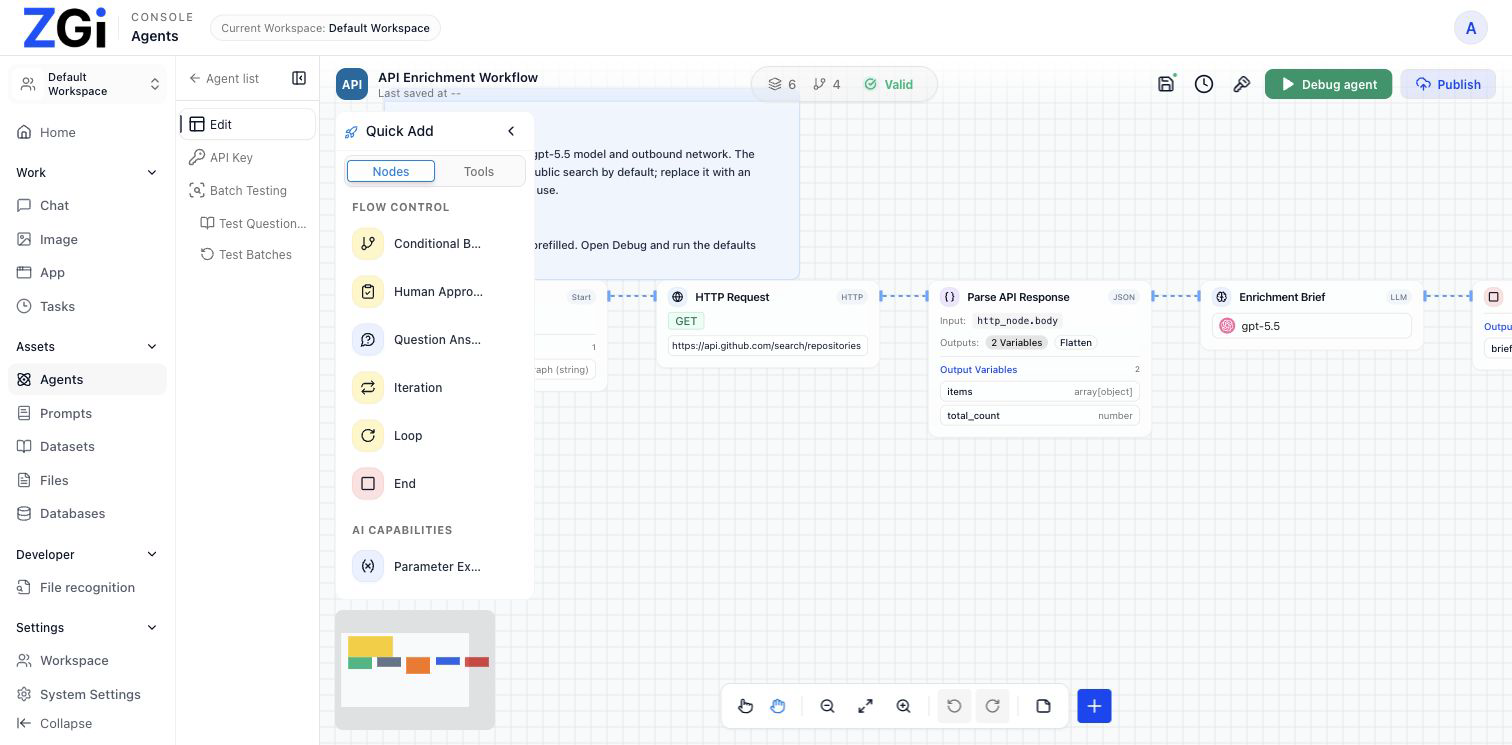
Task: Open the wrench tools icon
Action: coord(1242,84)
